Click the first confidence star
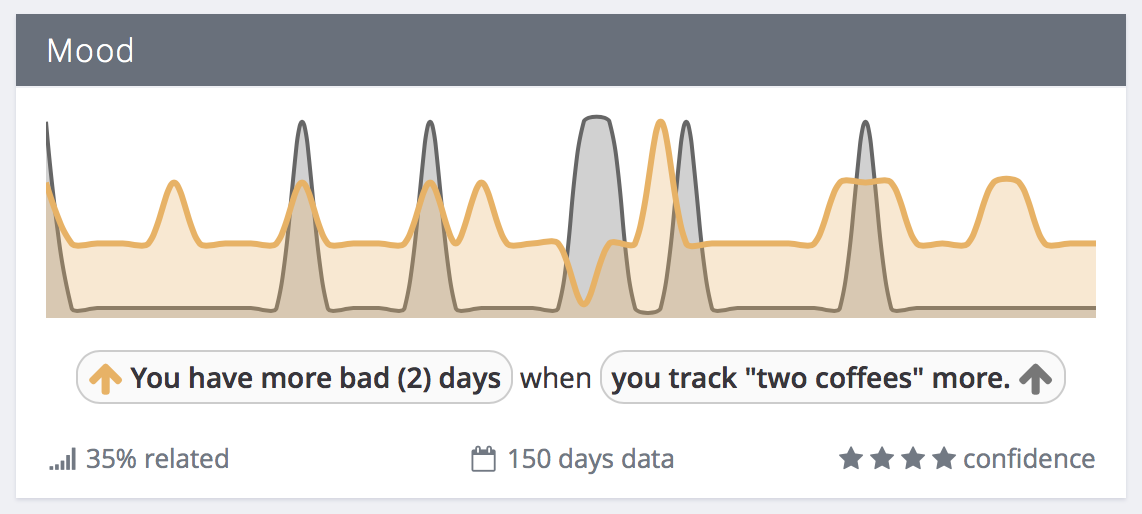 click(x=849, y=459)
